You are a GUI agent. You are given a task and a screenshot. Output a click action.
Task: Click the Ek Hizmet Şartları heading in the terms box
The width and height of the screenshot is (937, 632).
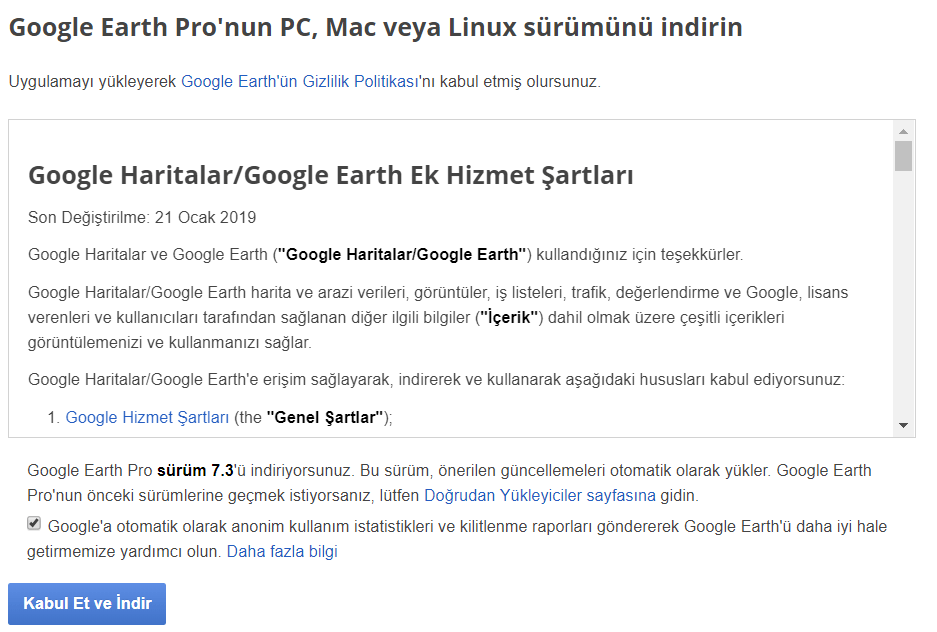pyautogui.click(x=330, y=176)
